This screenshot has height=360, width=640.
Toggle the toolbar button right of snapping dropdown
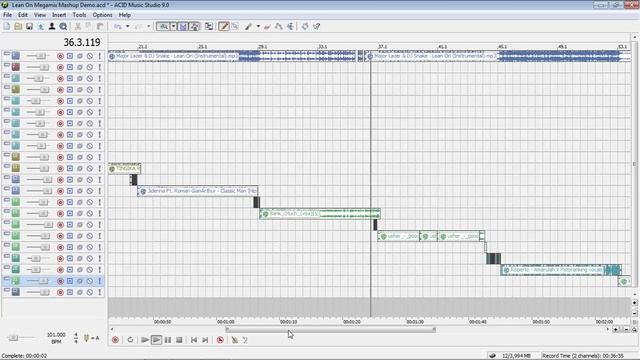[183, 27]
